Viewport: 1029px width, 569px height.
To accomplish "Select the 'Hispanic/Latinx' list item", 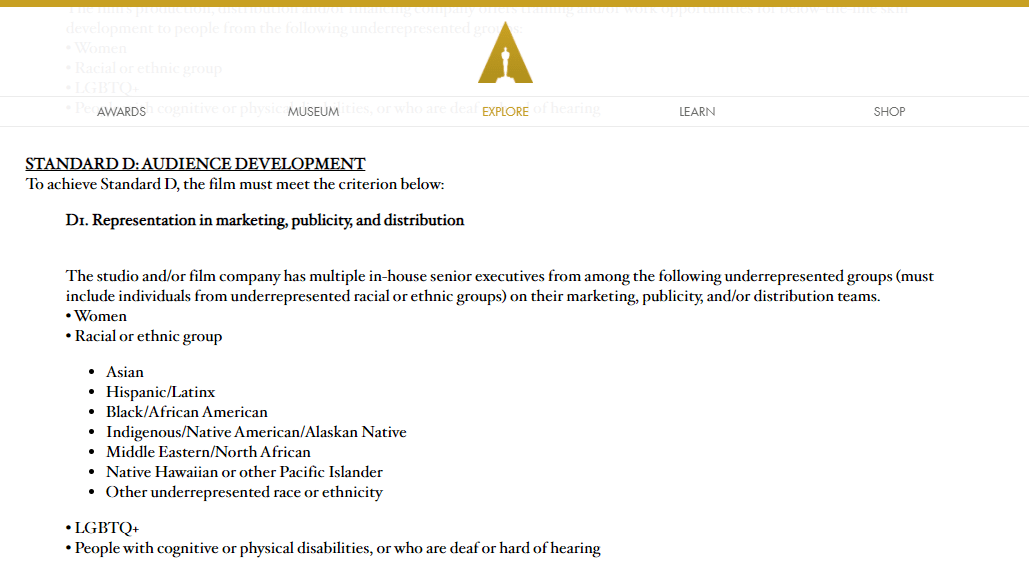I will 161,392.
